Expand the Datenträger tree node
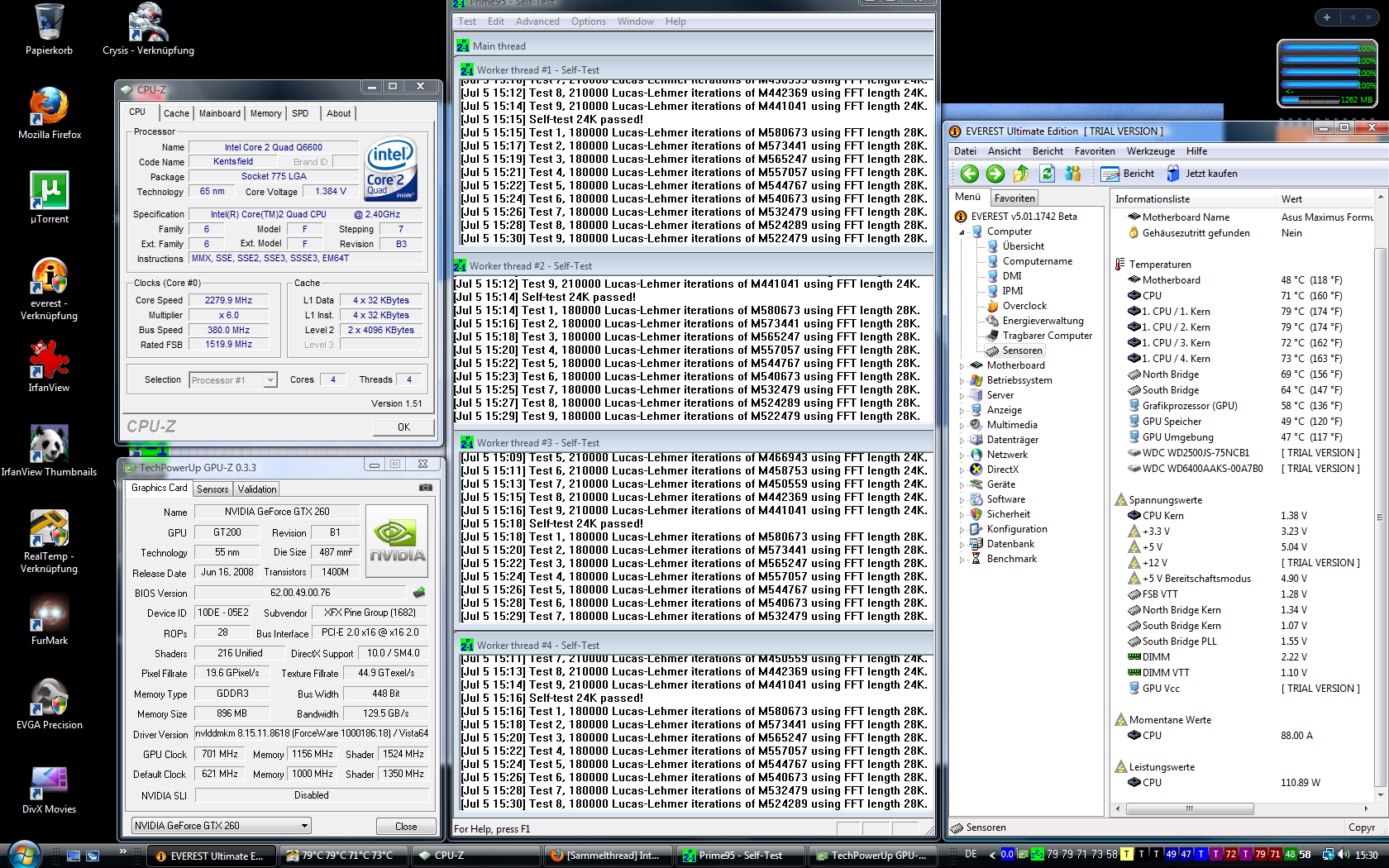1389x868 pixels. [962, 441]
